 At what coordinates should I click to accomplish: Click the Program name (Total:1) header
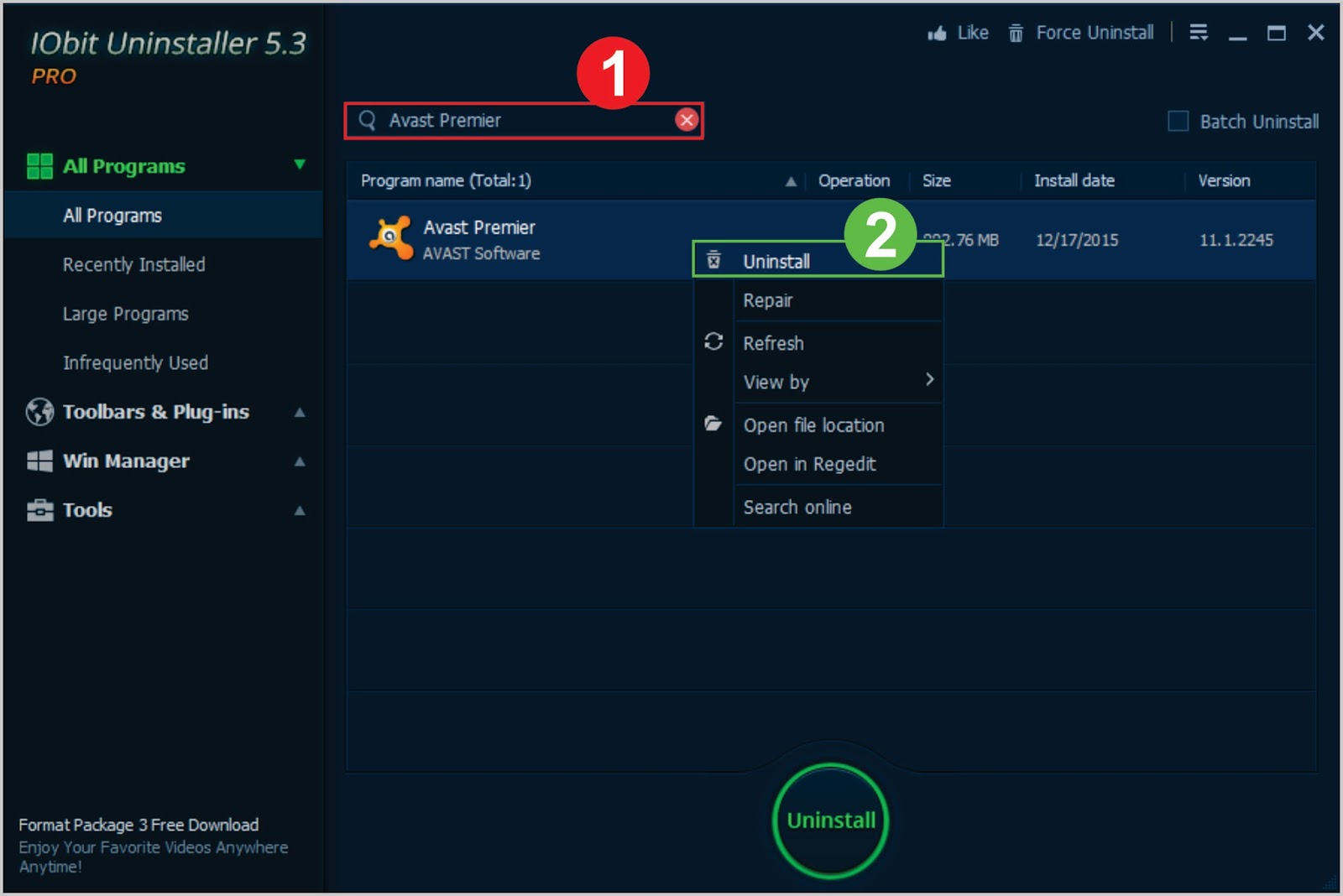coord(446,180)
